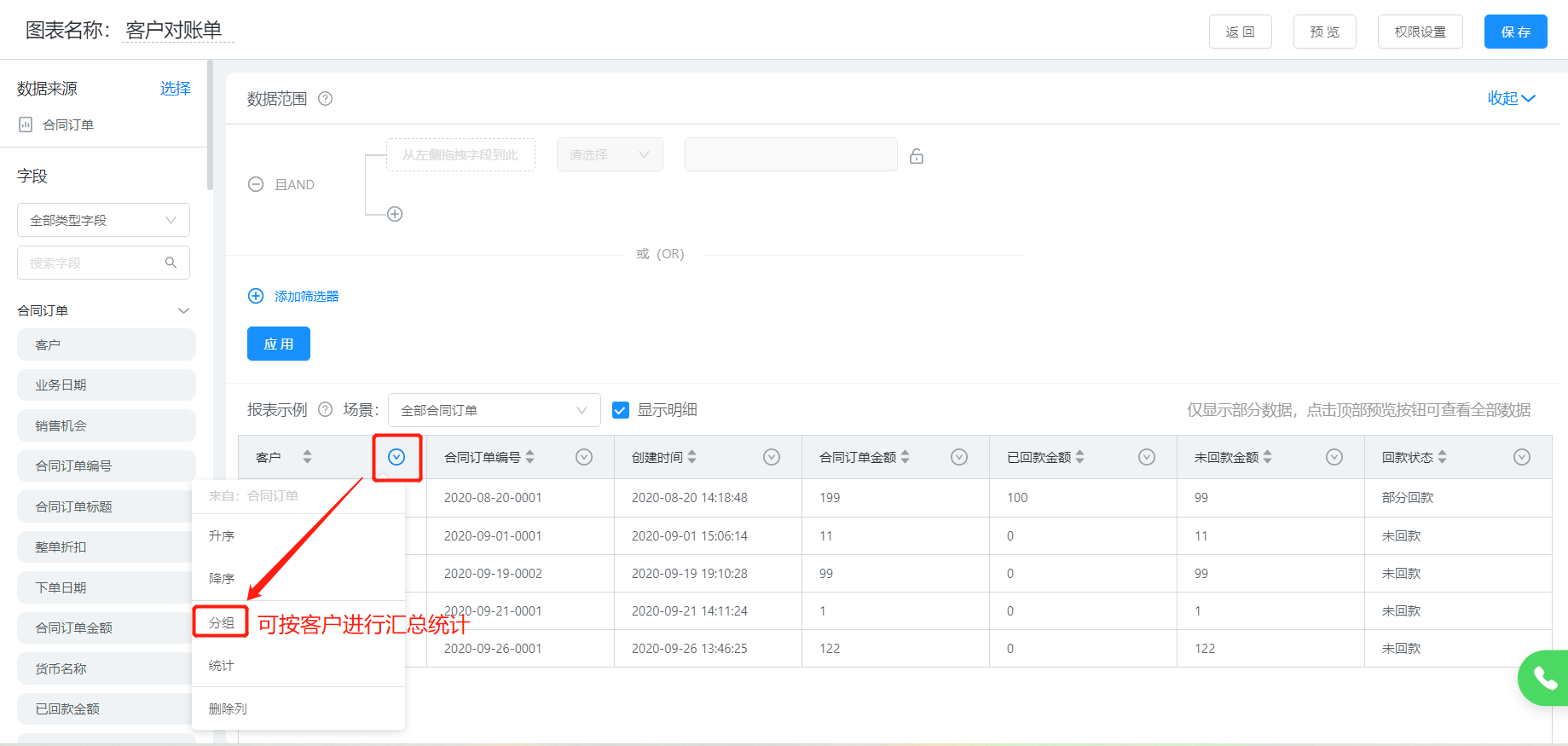The height and width of the screenshot is (746, 1568).
Task: Click 添加筛选器 link
Action: pos(307,296)
